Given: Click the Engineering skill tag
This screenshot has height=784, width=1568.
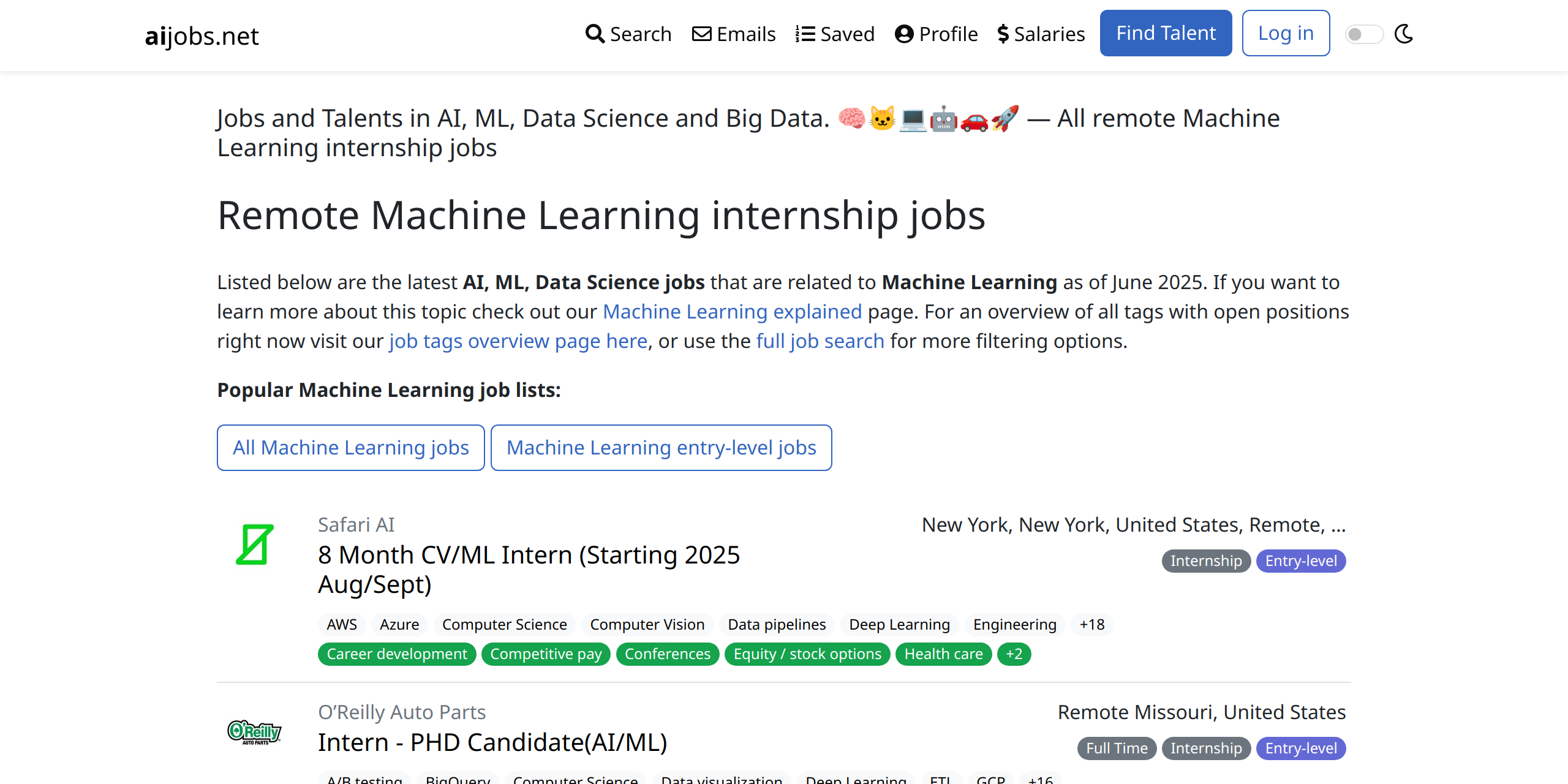Looking at the screenshot, I should [x=1015, y=625].
